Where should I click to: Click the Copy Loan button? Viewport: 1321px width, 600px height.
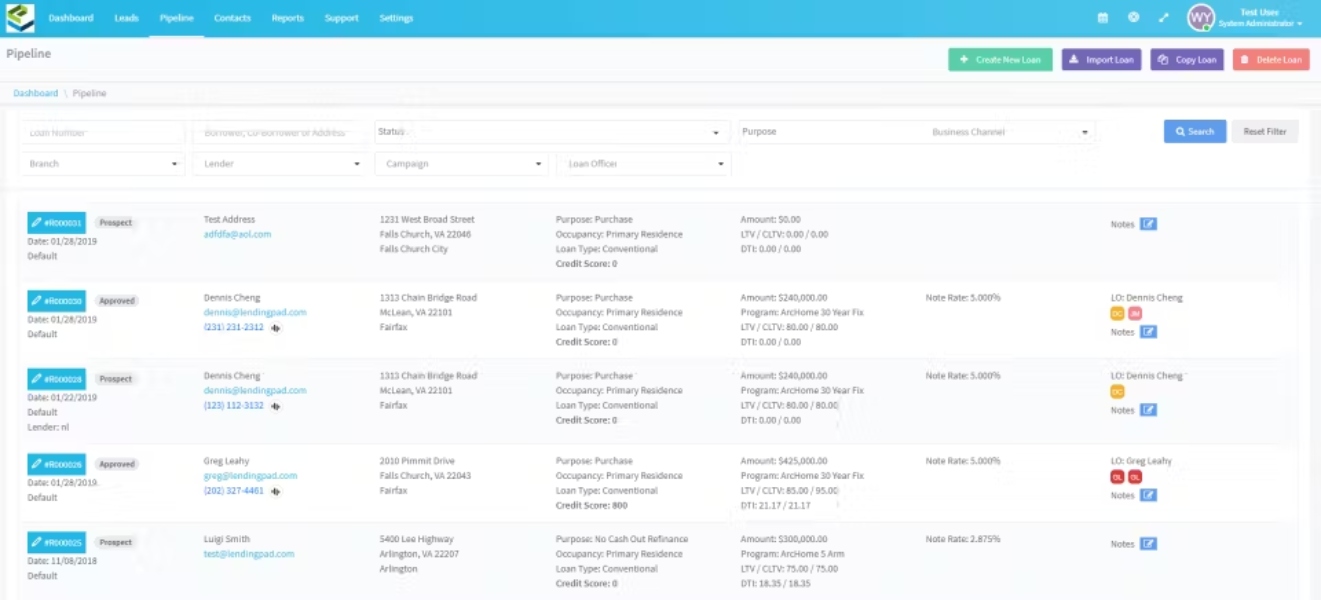click(x=1187, y=60)
